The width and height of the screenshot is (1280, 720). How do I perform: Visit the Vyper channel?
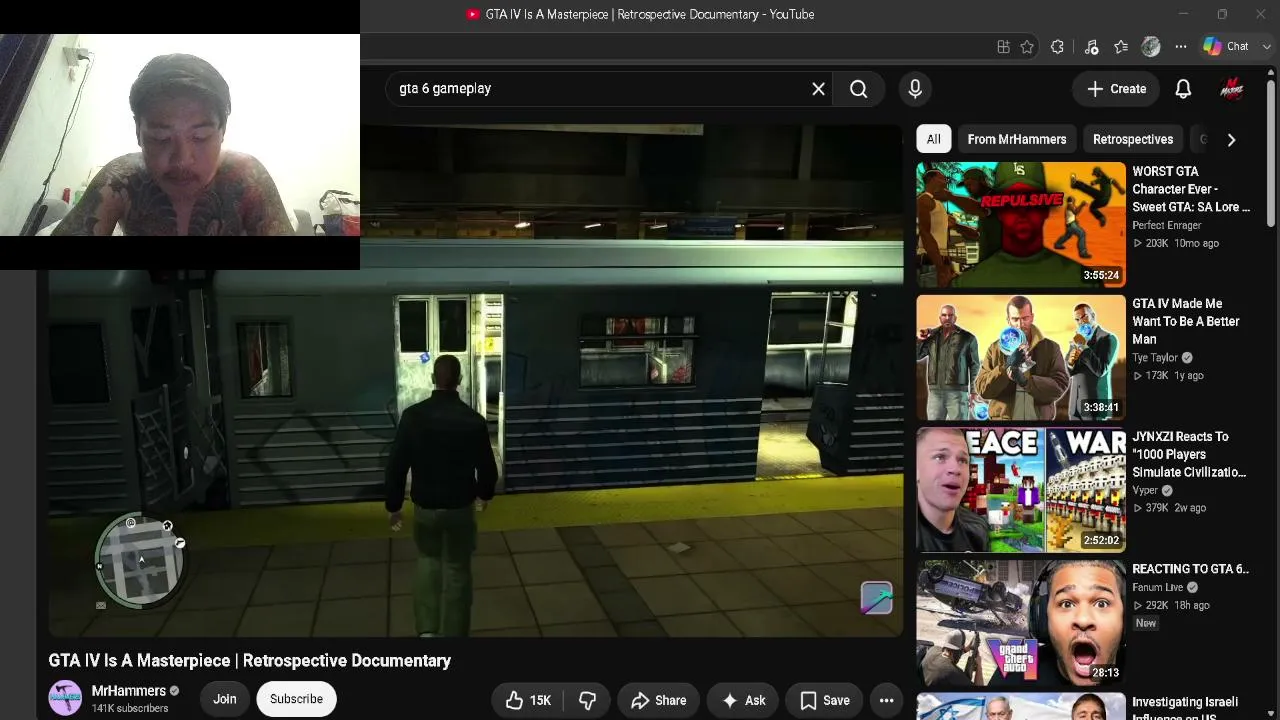click(1145, 491)
